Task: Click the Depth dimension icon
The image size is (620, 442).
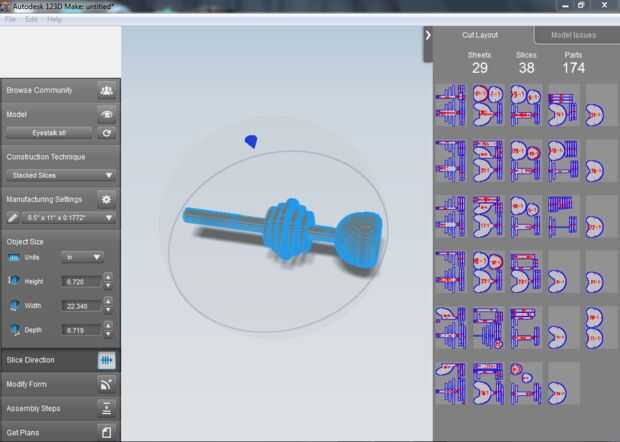Action: point(15,329)
